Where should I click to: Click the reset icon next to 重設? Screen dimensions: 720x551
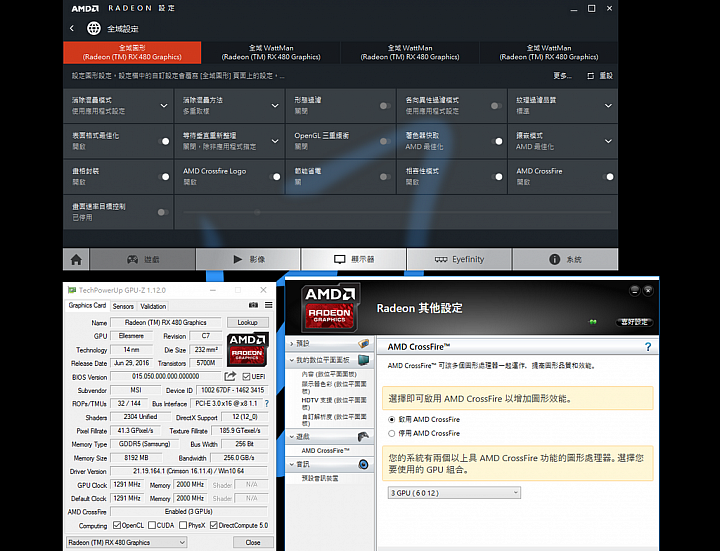[591, 76]
